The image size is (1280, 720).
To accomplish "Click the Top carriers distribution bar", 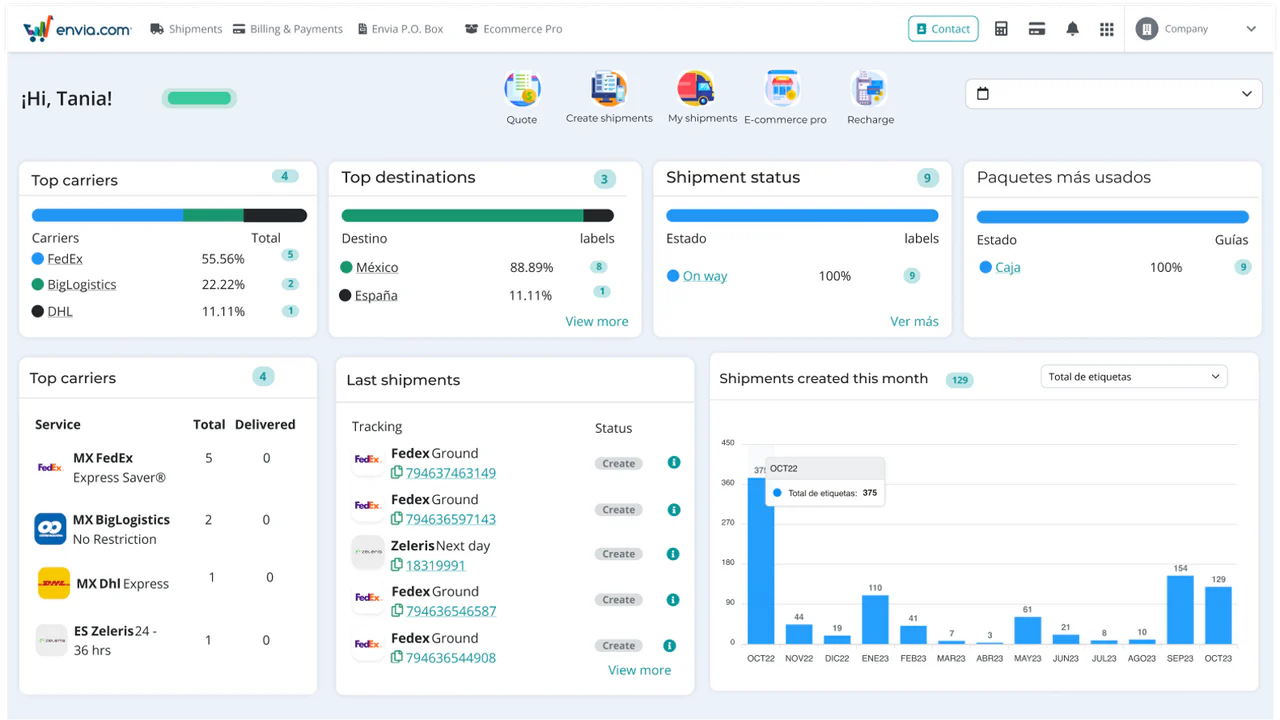I will click(169, 215).
